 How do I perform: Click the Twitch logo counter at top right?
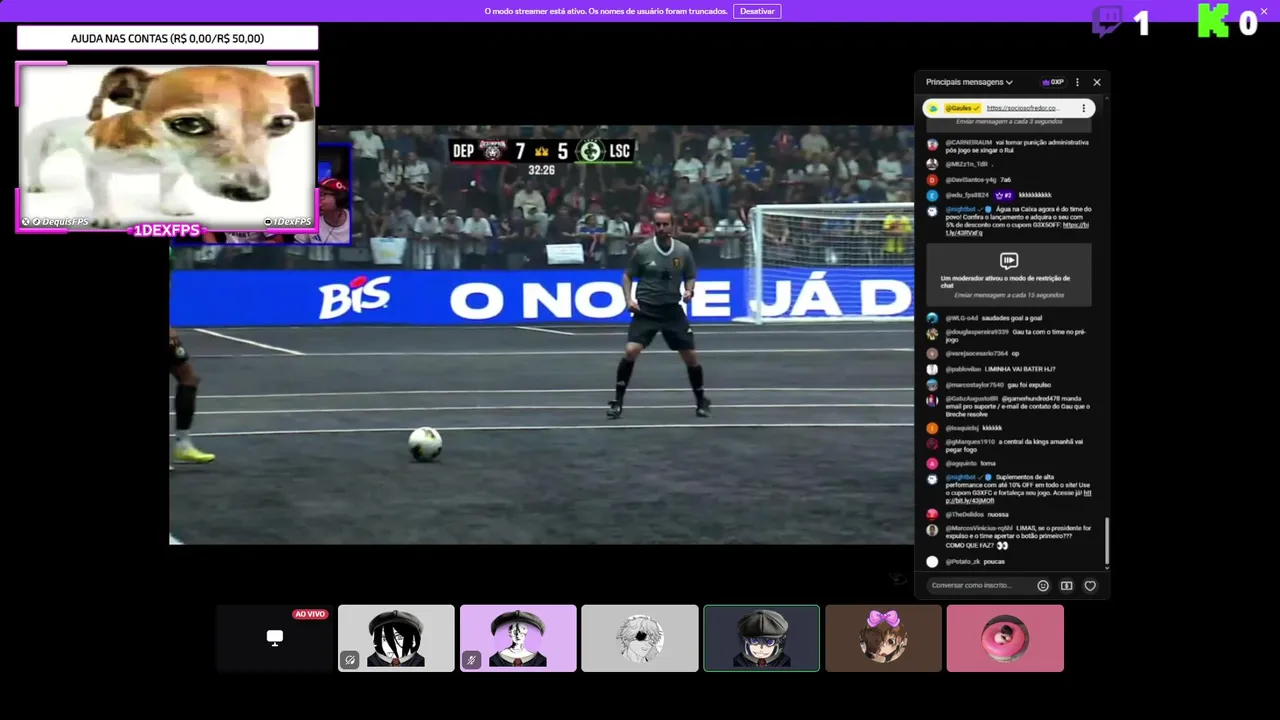tap(1120, 22)
